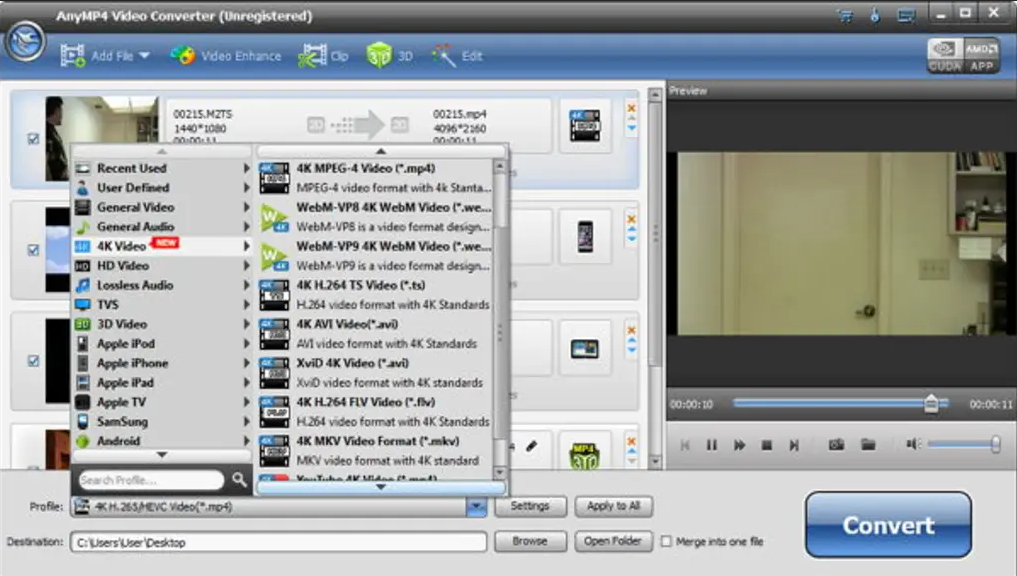
Task: Click the iPhone output format icon
Action: tap(585, 237)
